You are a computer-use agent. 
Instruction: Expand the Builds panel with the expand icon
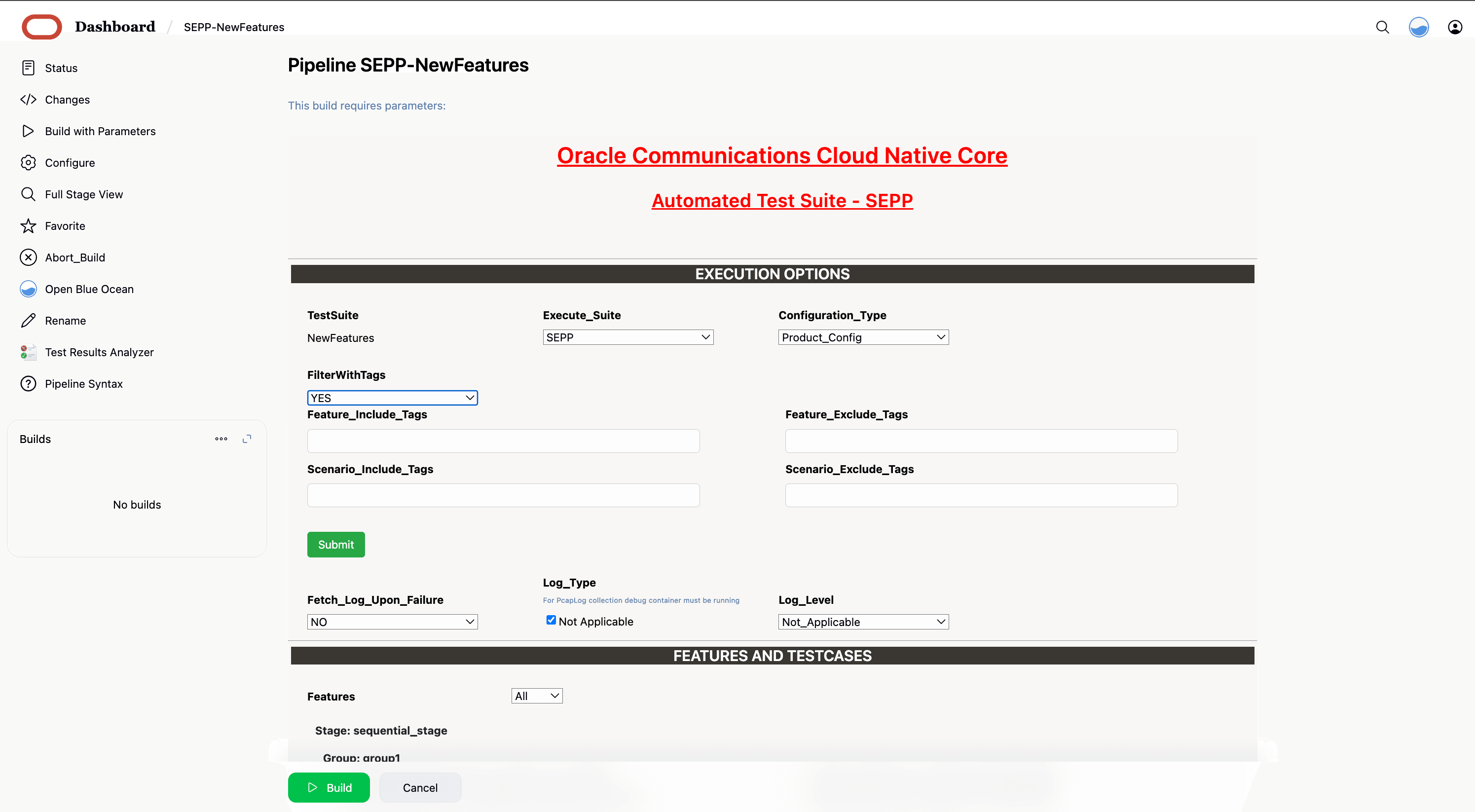(x=247, y=439)
